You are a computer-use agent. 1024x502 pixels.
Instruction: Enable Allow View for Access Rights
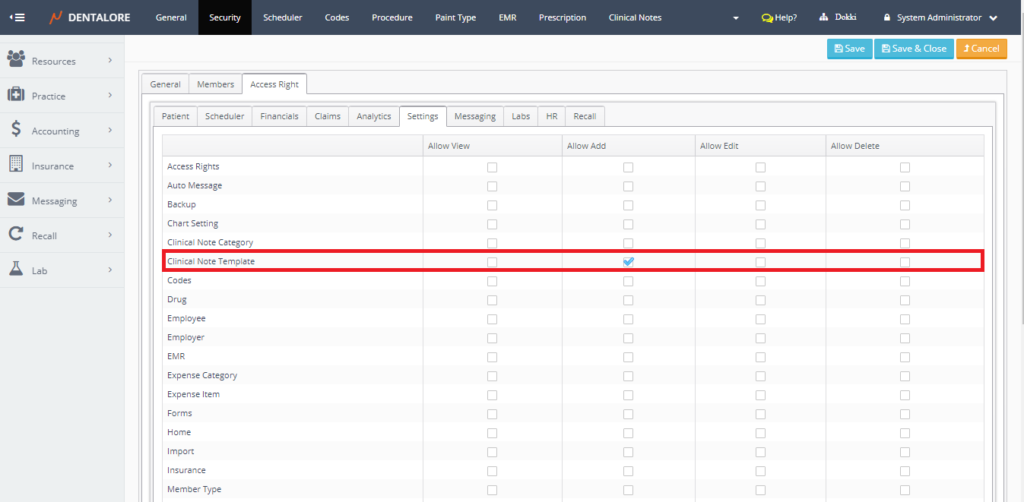tap(491, 167)
